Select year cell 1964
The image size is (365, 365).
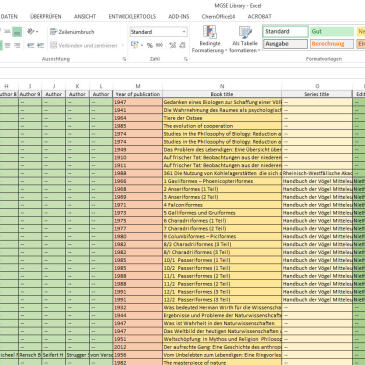138,118
